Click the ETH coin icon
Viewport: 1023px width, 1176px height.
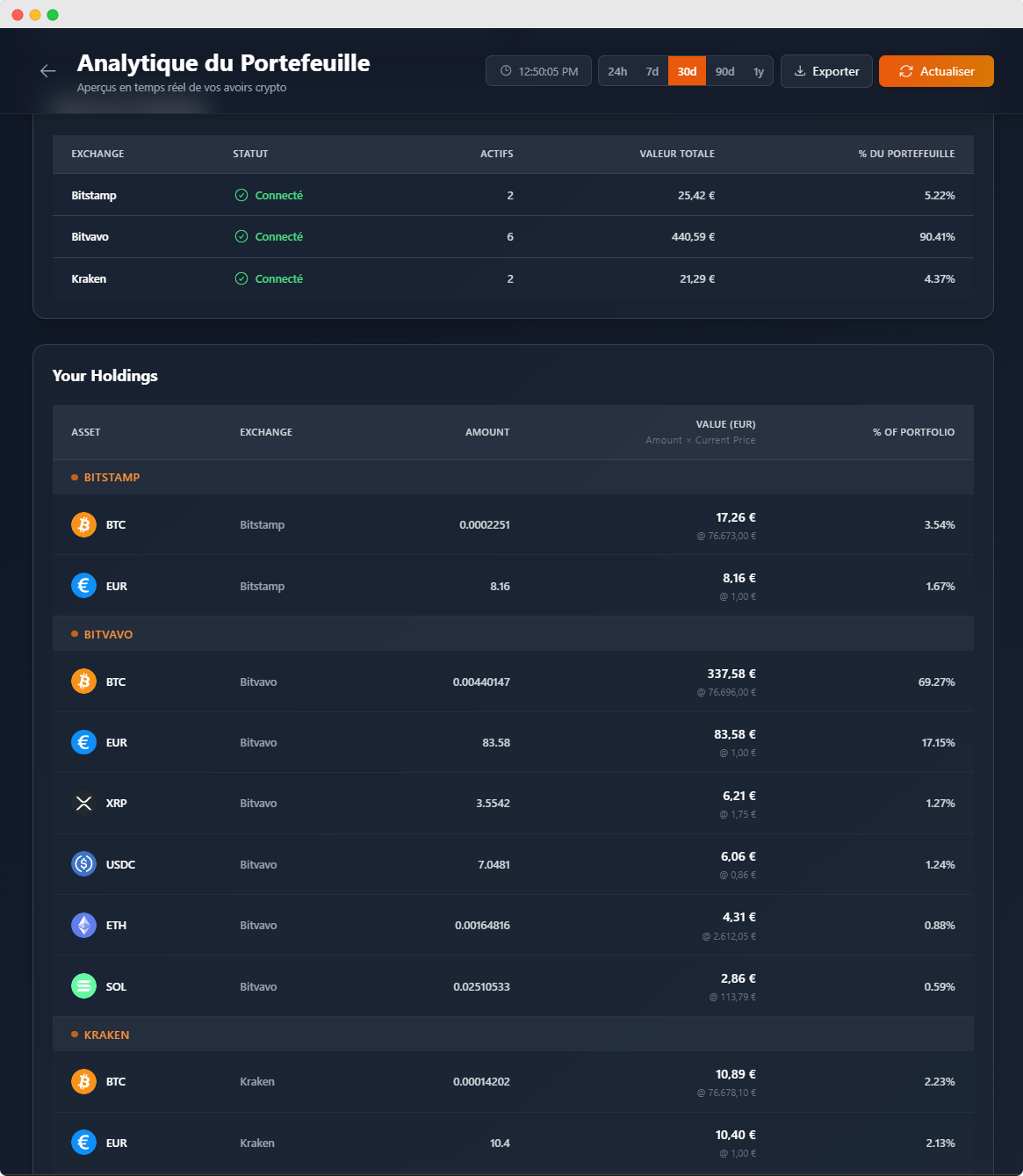(83, 925)
